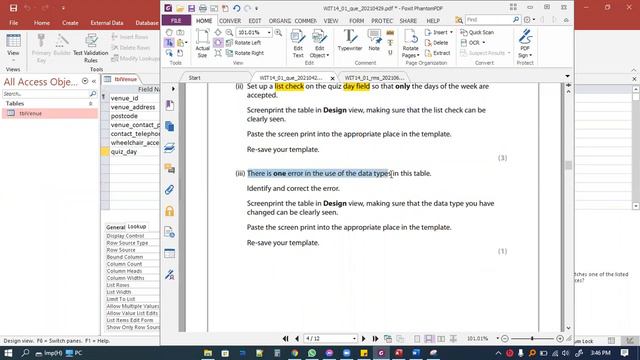The width and height of the screenshot is (640, 360).
Task: Rotate the page view right
Action: 245,53
